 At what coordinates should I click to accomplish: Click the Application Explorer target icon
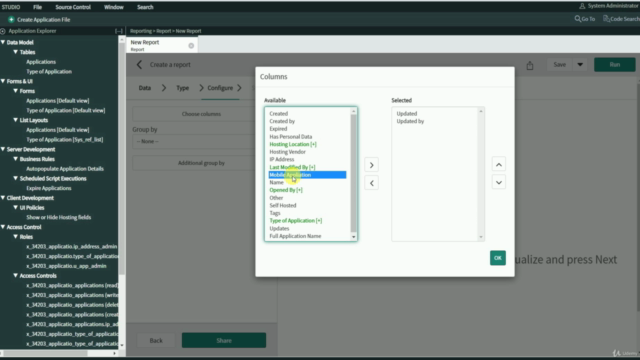(3, 31)
